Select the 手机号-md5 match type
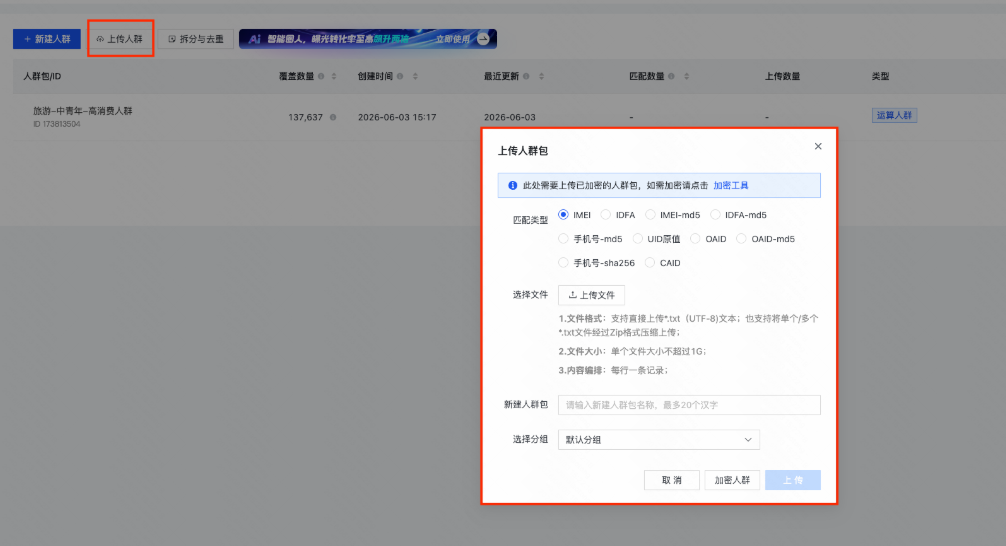This screenshot has width=1006, height=546. tap(563, 239)
